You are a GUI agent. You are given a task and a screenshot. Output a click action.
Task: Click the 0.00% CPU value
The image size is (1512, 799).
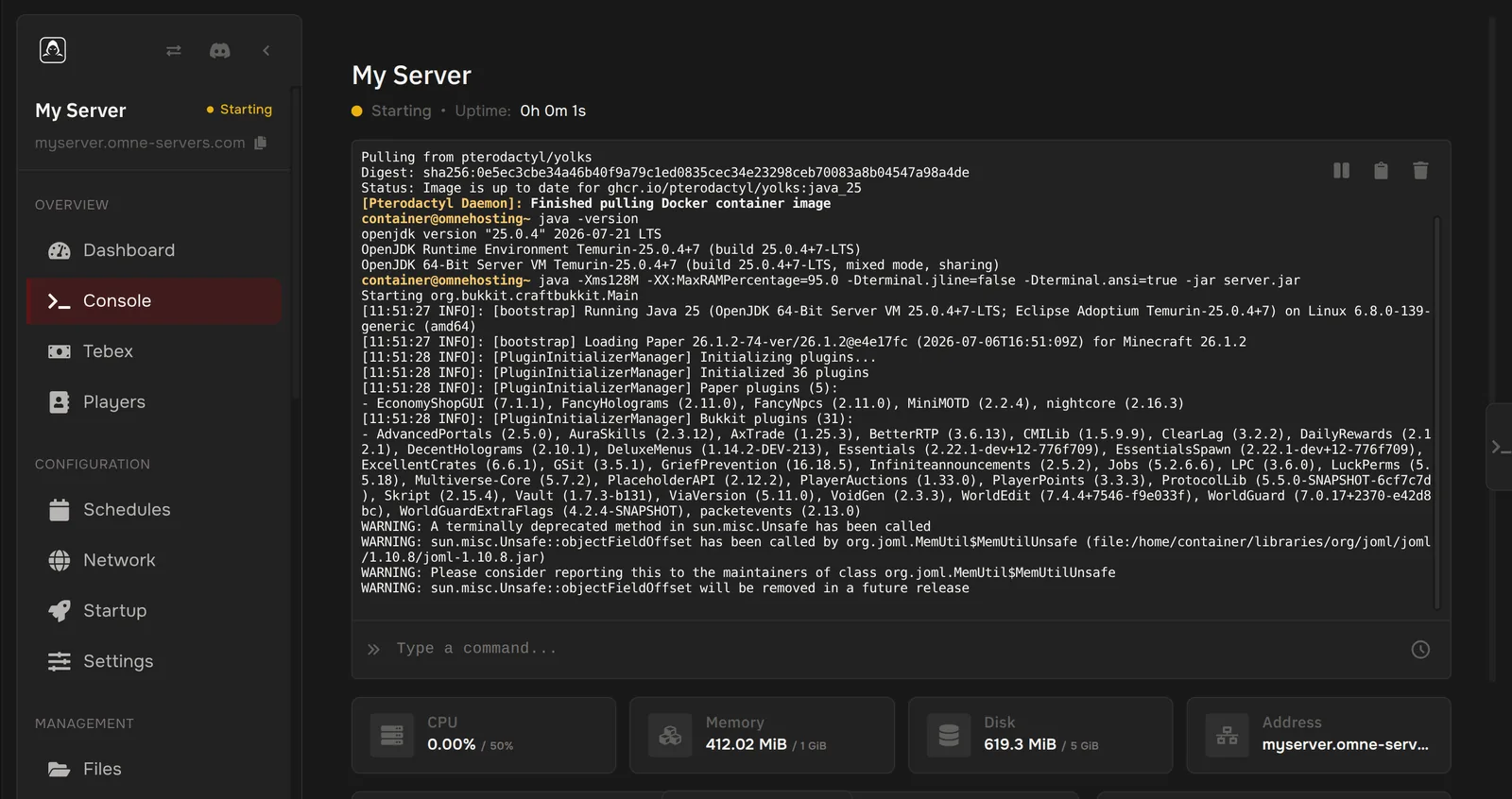[x=452, y=745]
